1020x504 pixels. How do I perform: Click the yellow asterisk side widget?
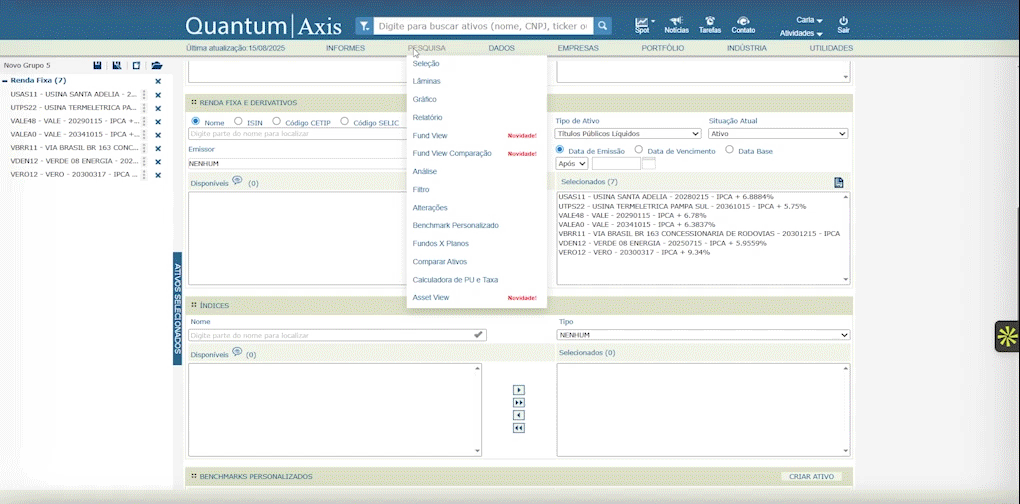(x=1007, y=336)
